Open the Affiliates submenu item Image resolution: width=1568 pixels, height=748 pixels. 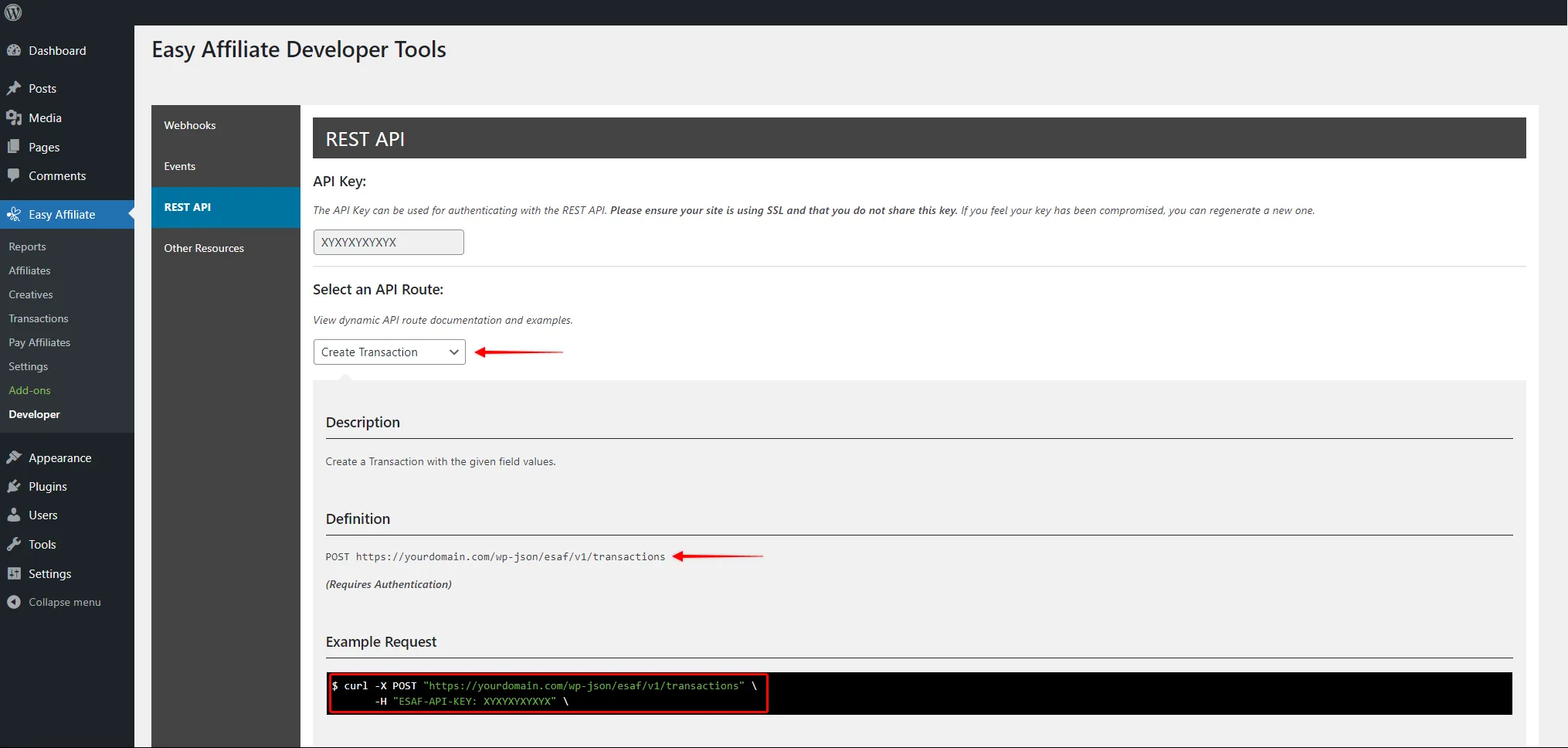29,270
